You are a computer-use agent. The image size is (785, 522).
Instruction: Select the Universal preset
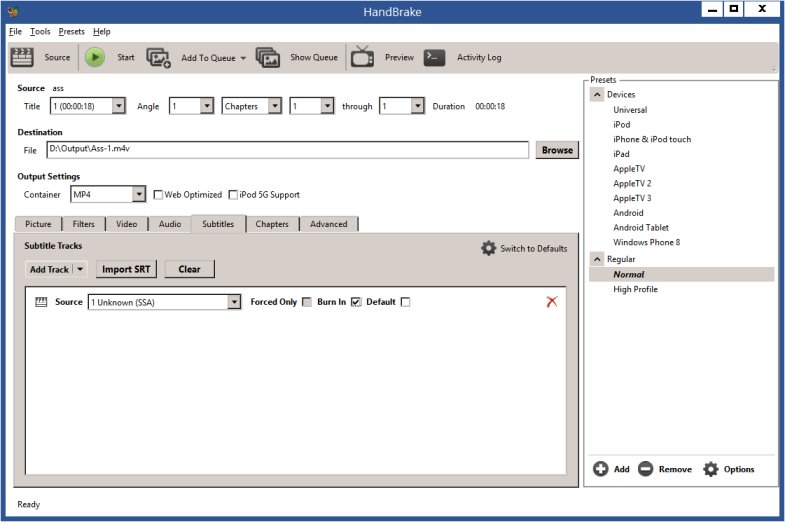click(630, 110)
